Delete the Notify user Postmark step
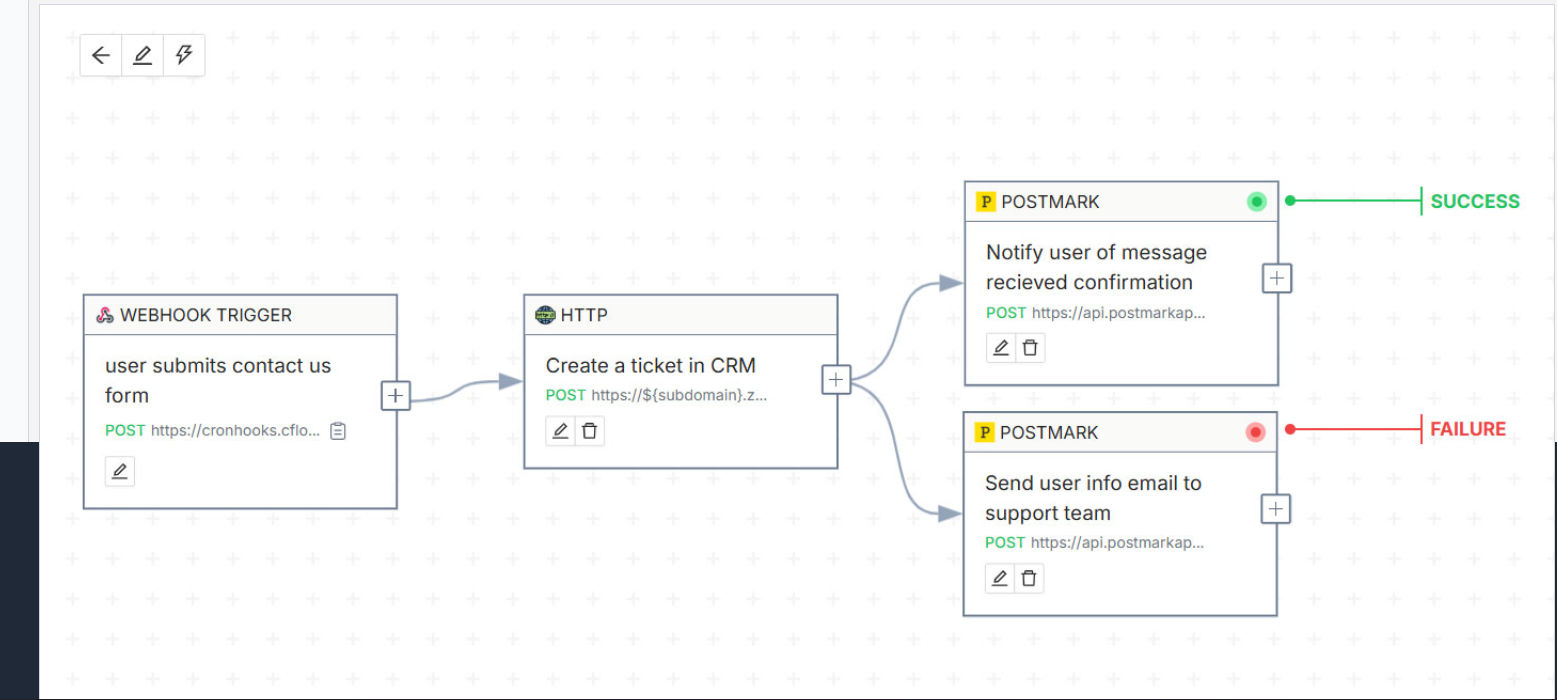The image size is (1557, 700). [1030, 347]
